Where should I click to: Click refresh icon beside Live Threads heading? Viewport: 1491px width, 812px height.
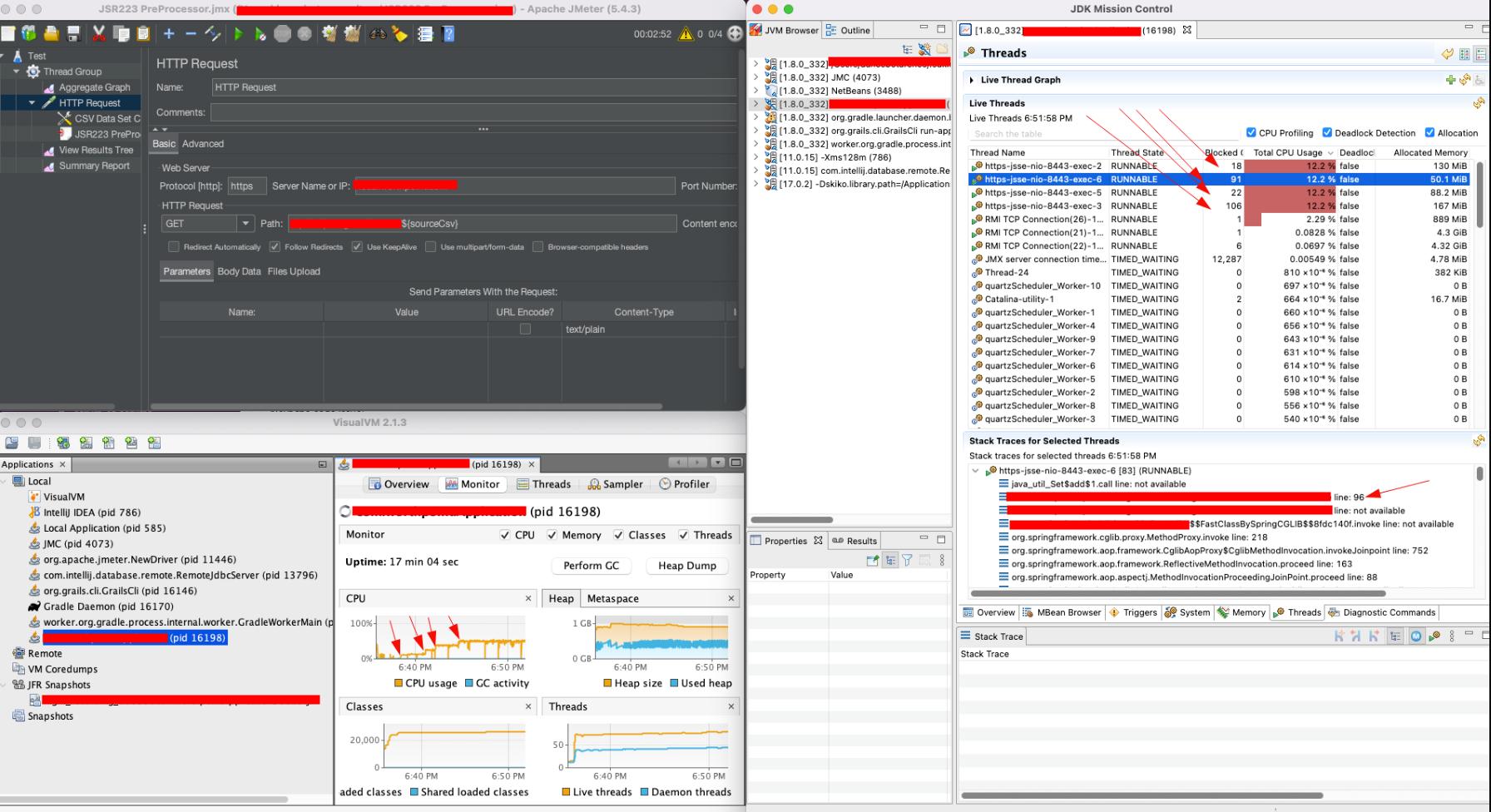1479,103
